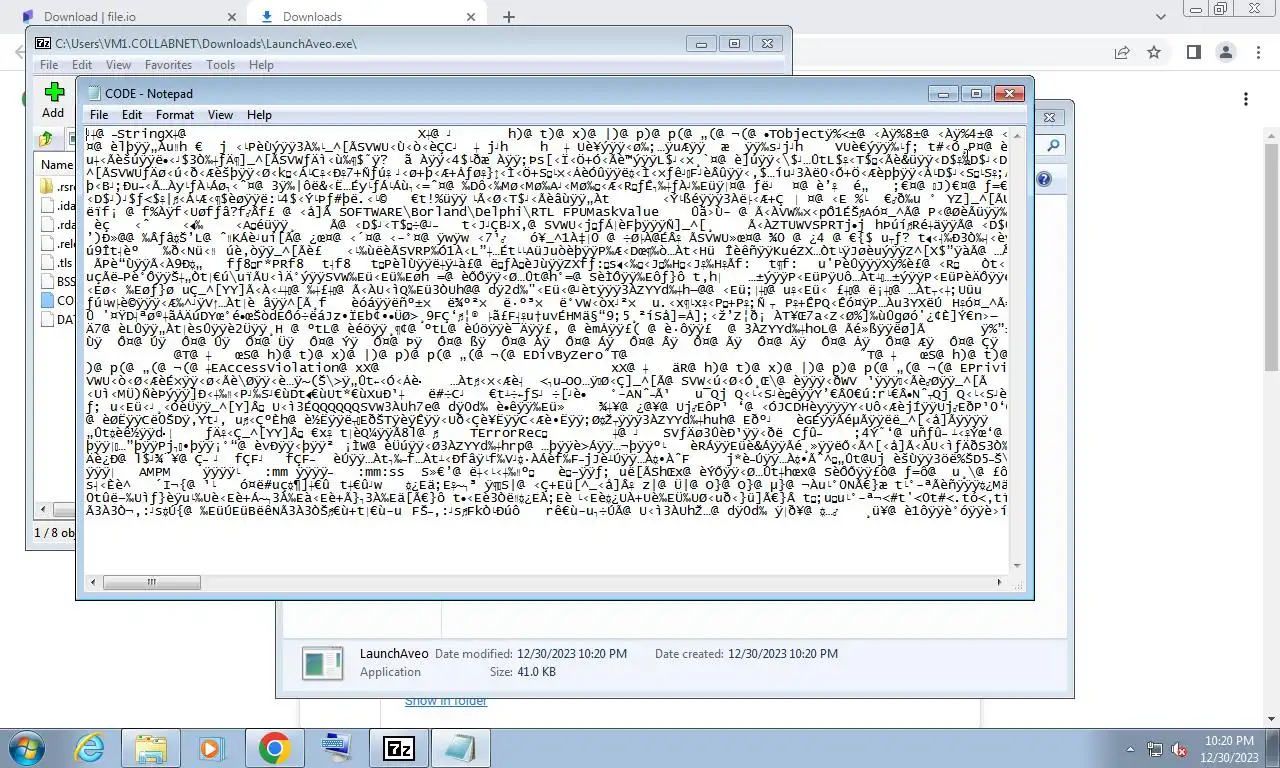Bookmark this page with star icon
1280x768 pixels.
[x=1154, y=52]
